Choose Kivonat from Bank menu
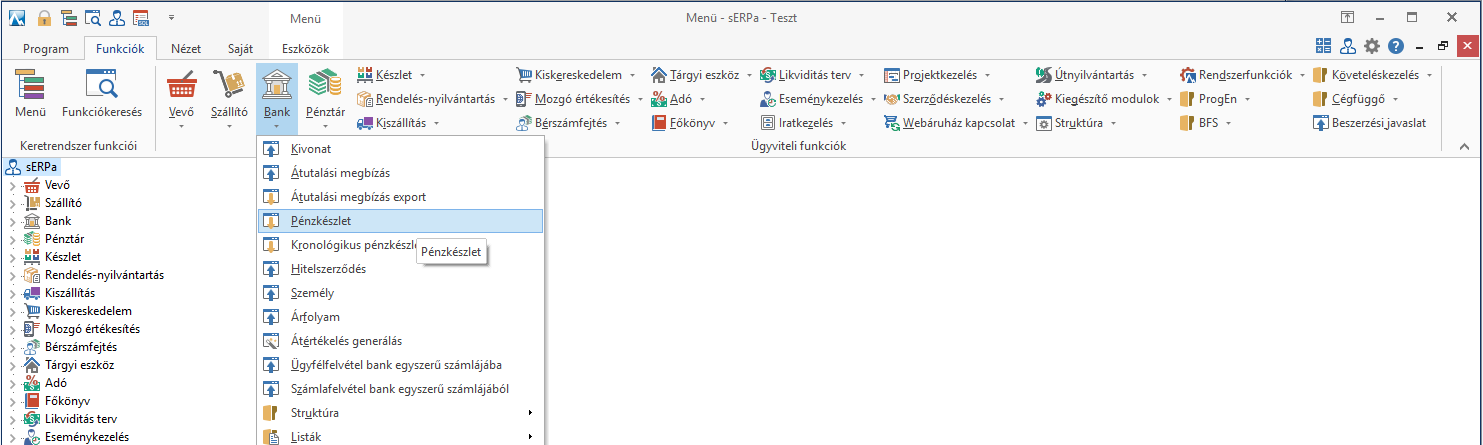 (x=400, y=149)
